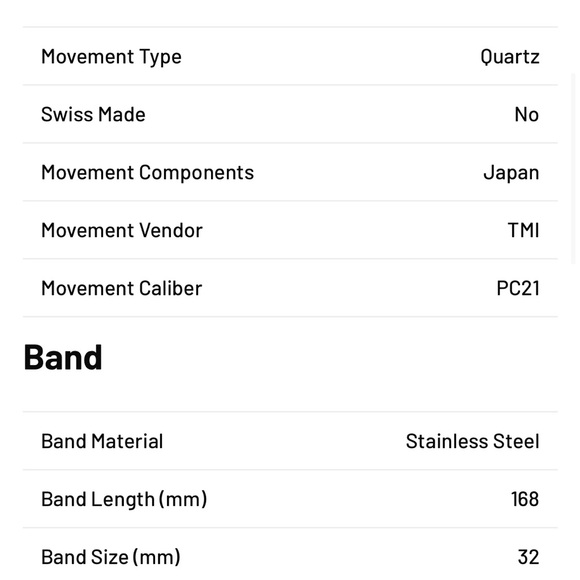Click the Band section heading

tap(63, 357)
